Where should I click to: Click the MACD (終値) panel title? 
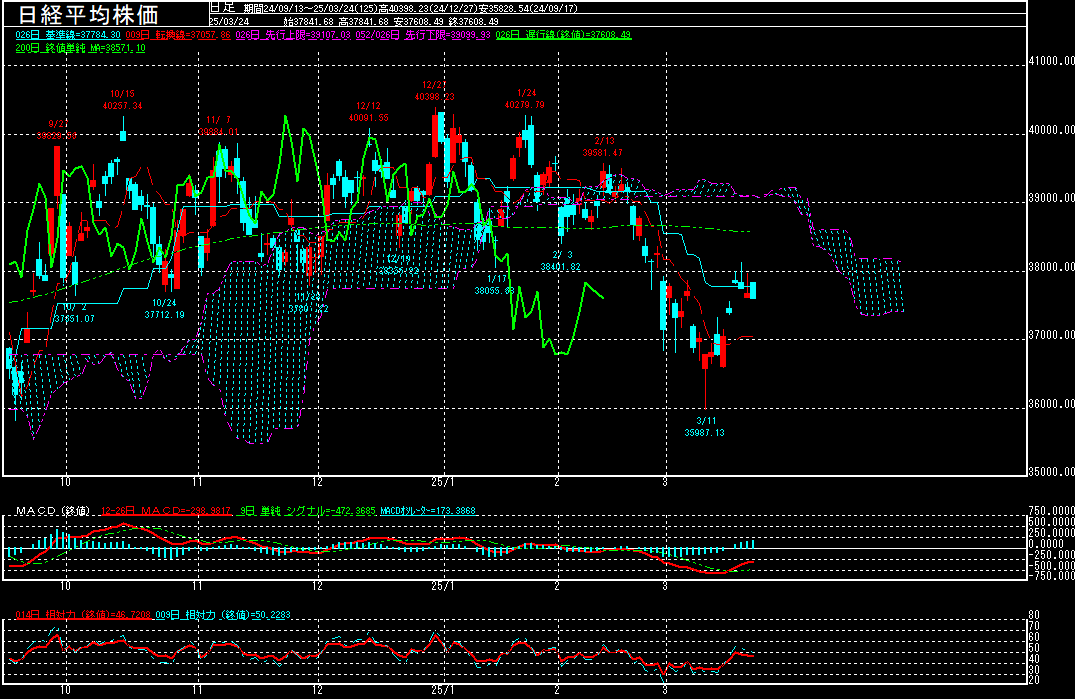pos(53,511)
